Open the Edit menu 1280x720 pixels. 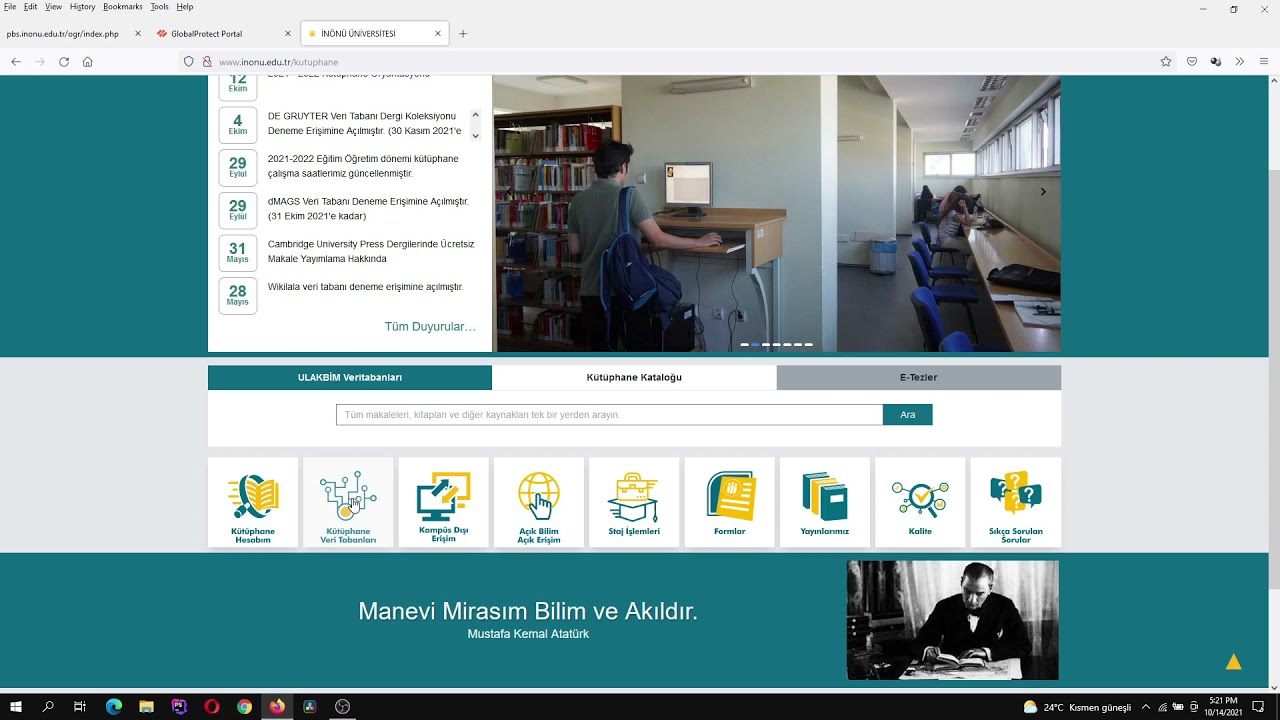pos(31,7)
